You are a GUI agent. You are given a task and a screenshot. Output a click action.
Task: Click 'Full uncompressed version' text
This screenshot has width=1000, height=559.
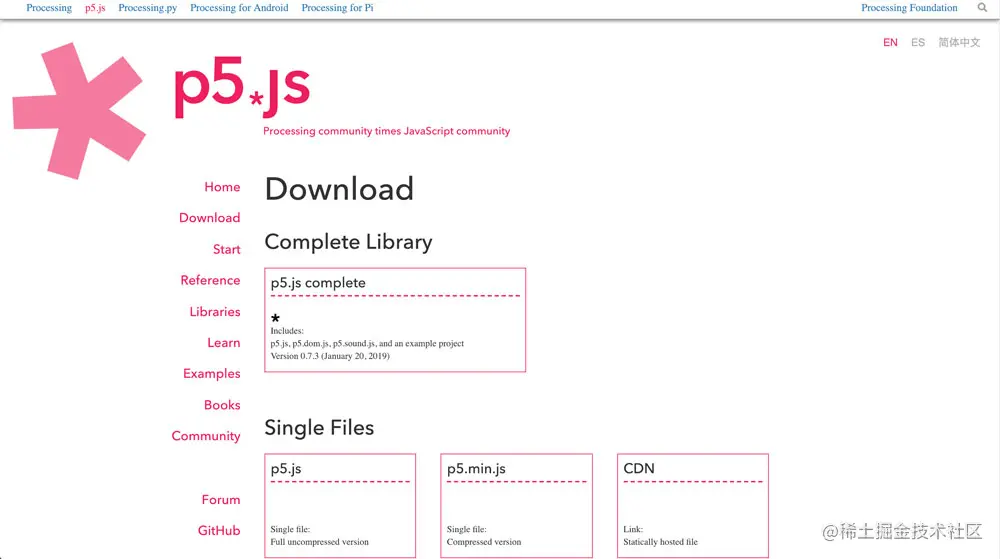tap(319, 542)
